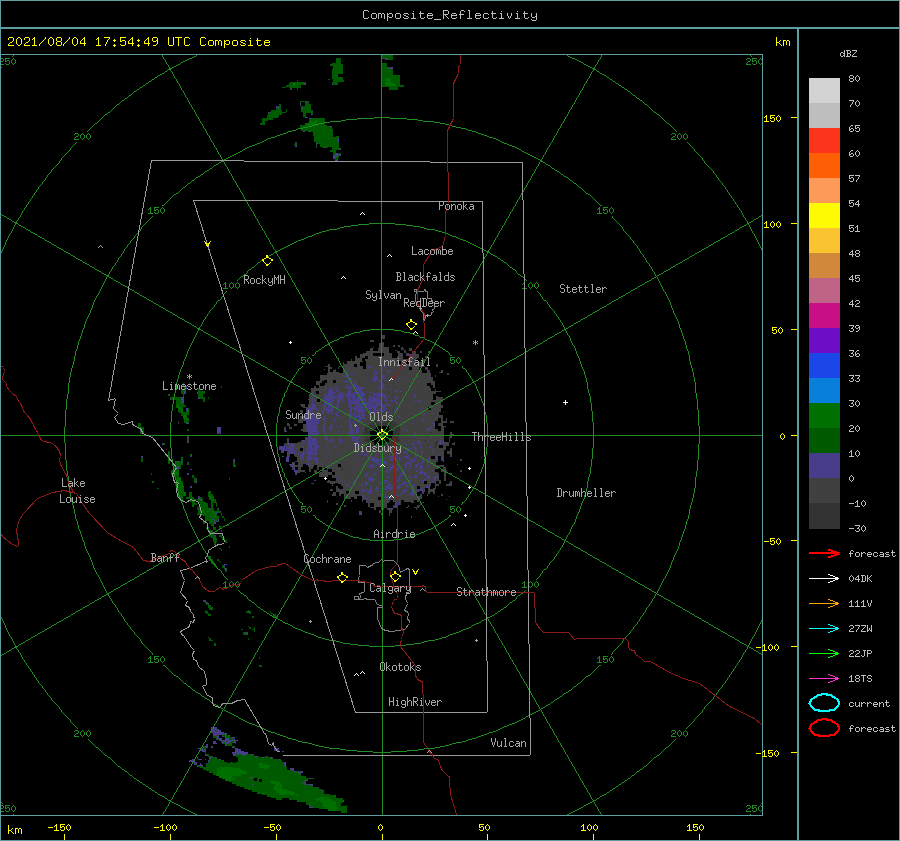Select the dark orange 60 dBZ swatch

pyautogui.click(x=824, y=165)
